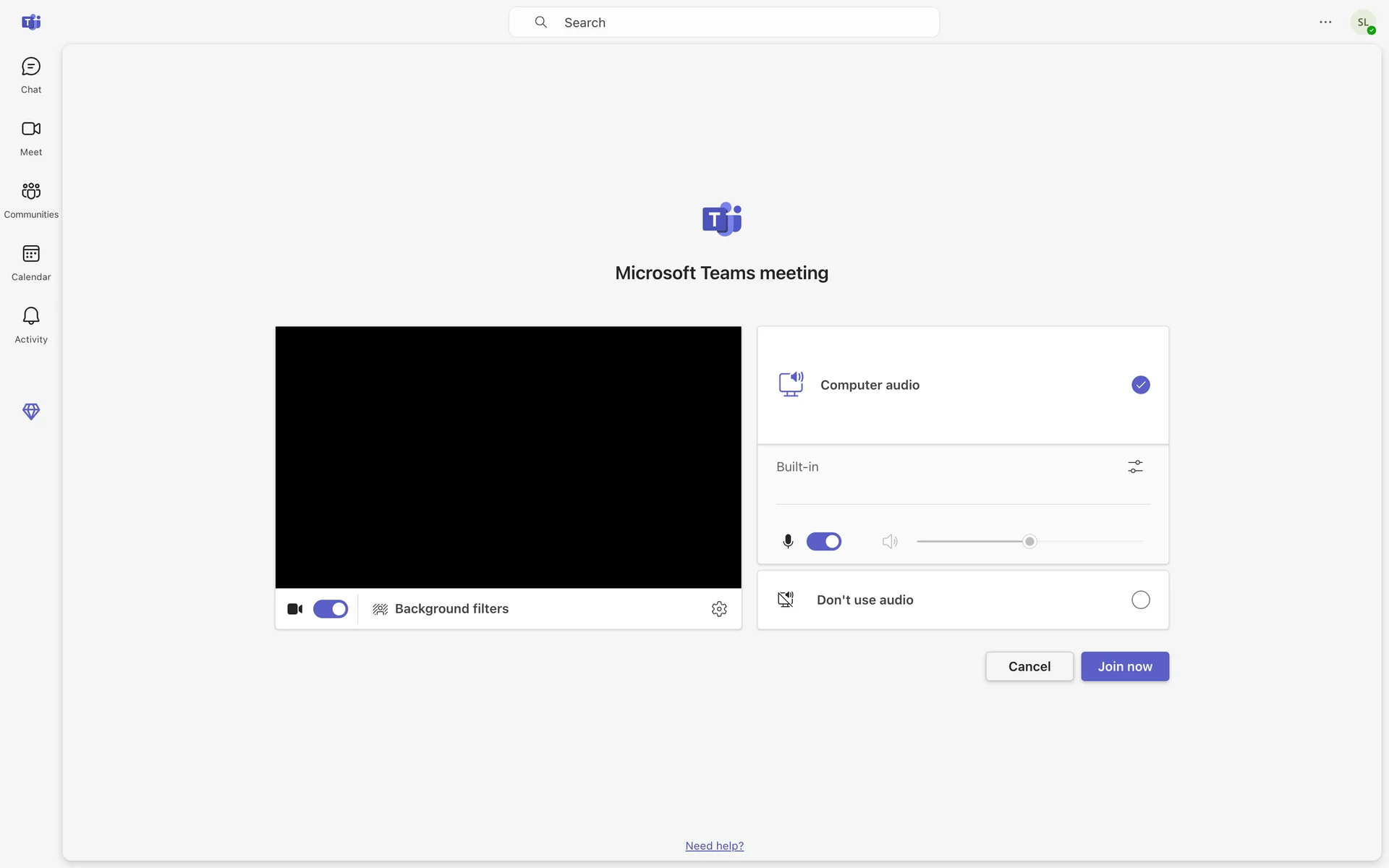This screenshot has width=1389, height=868.
Task: Open Communities in the sidebar
Action: point(31,200)
